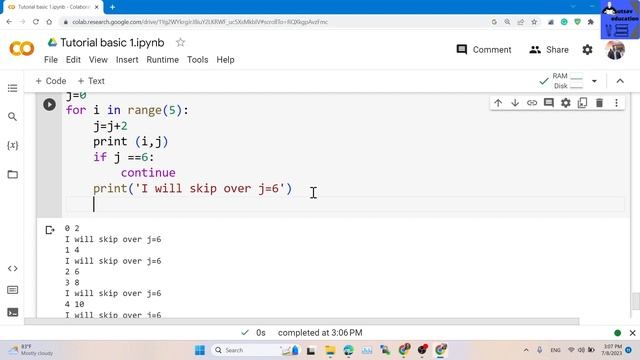Go to browser home page
Image resolution: width=640 pixels, height=360 pixels.
pos(49,22)
